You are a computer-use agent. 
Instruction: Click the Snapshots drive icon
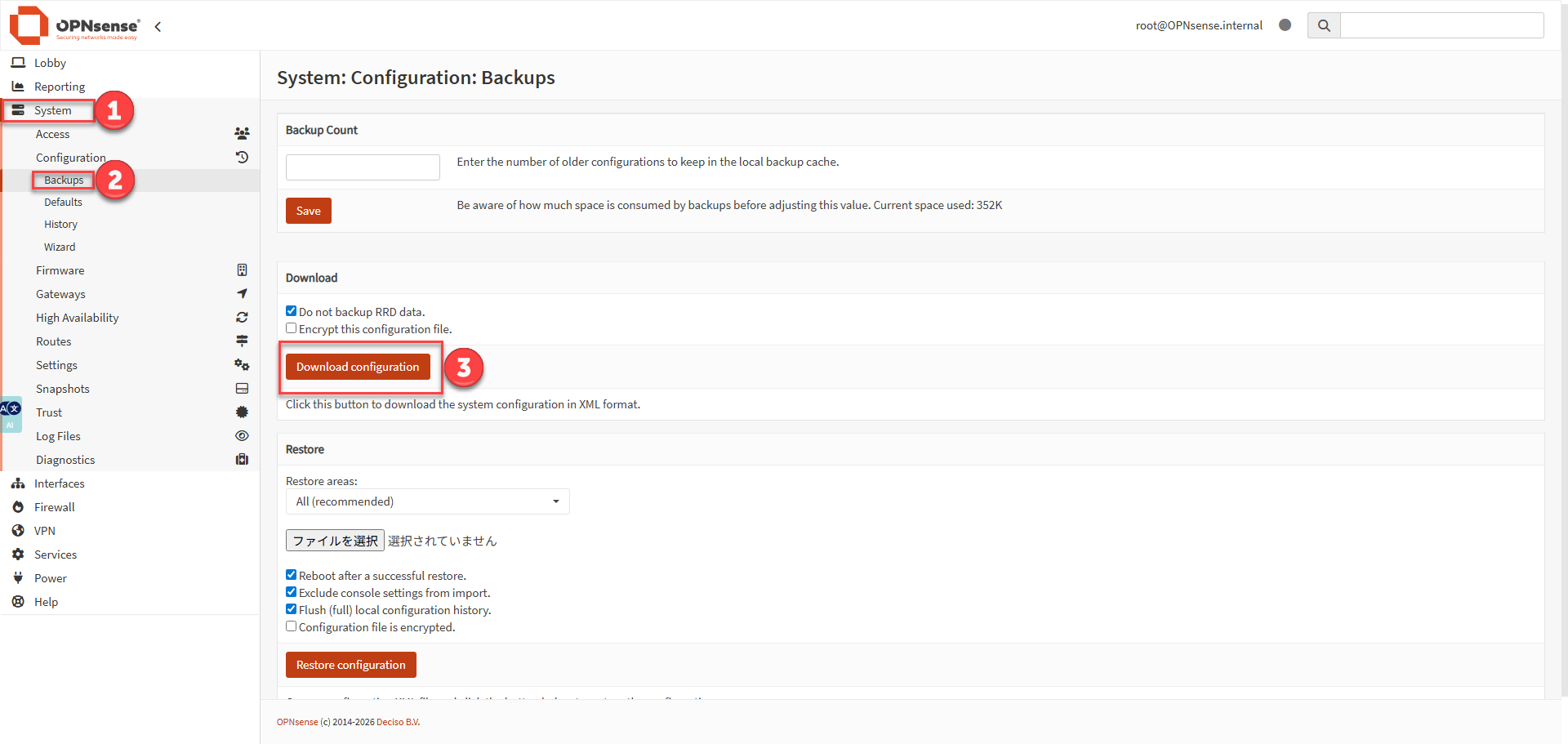242,389
